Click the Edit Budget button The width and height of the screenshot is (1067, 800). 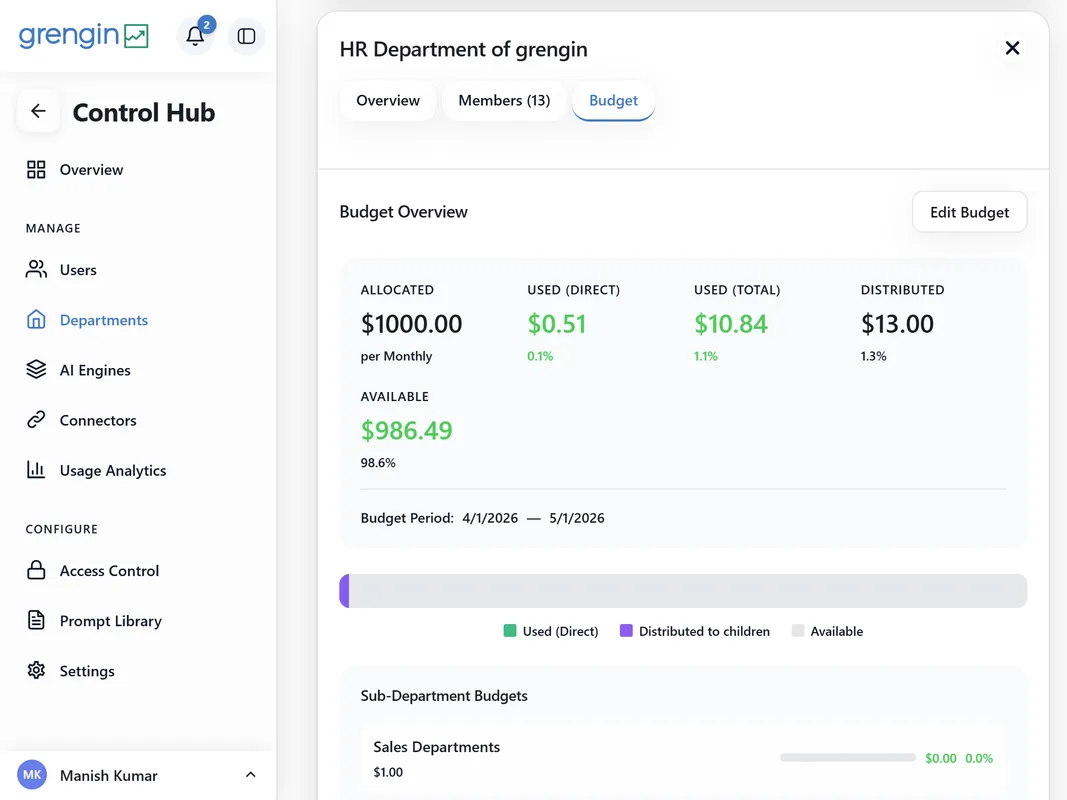(969, 212)
